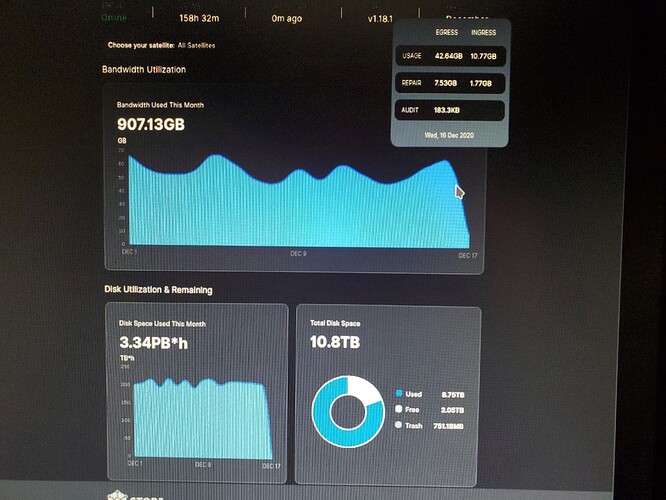Select the gray Trash legend dot
Image resolution: width=666 pixels, height=500 pixels.
398,424
